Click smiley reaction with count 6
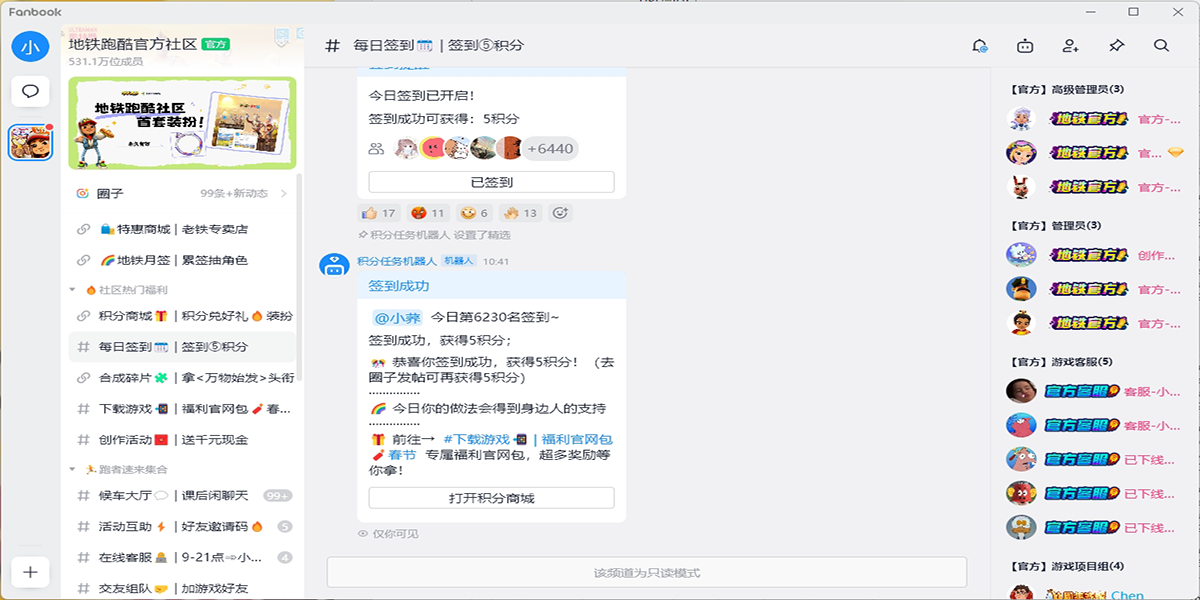This screenshot has height=600, width=1200. (475, 213)
